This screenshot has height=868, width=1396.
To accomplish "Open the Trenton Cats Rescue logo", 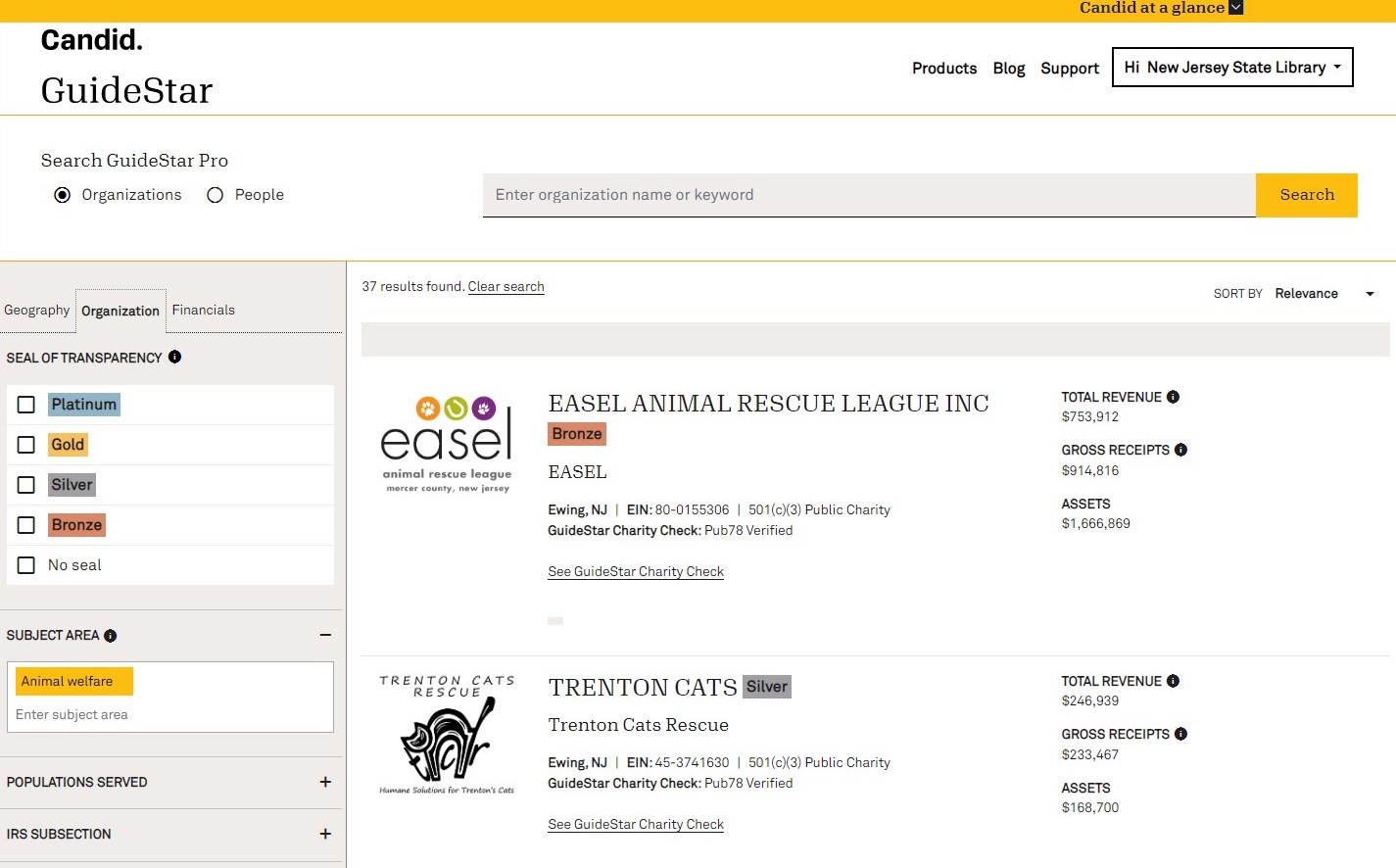I will (x=447, y=734).
